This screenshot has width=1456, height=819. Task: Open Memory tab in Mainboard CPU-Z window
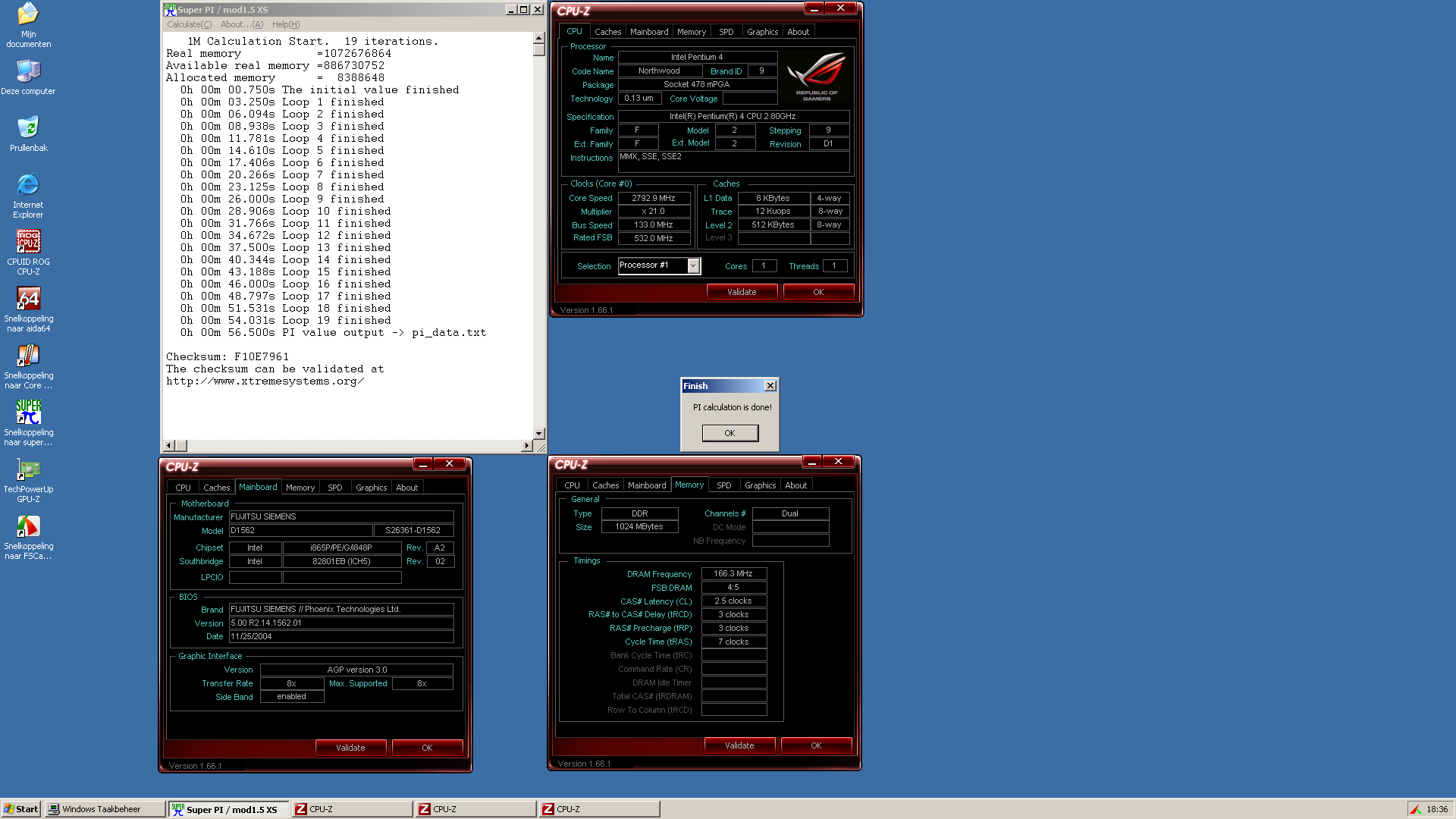pyautogui.click(x=300, y=488)
